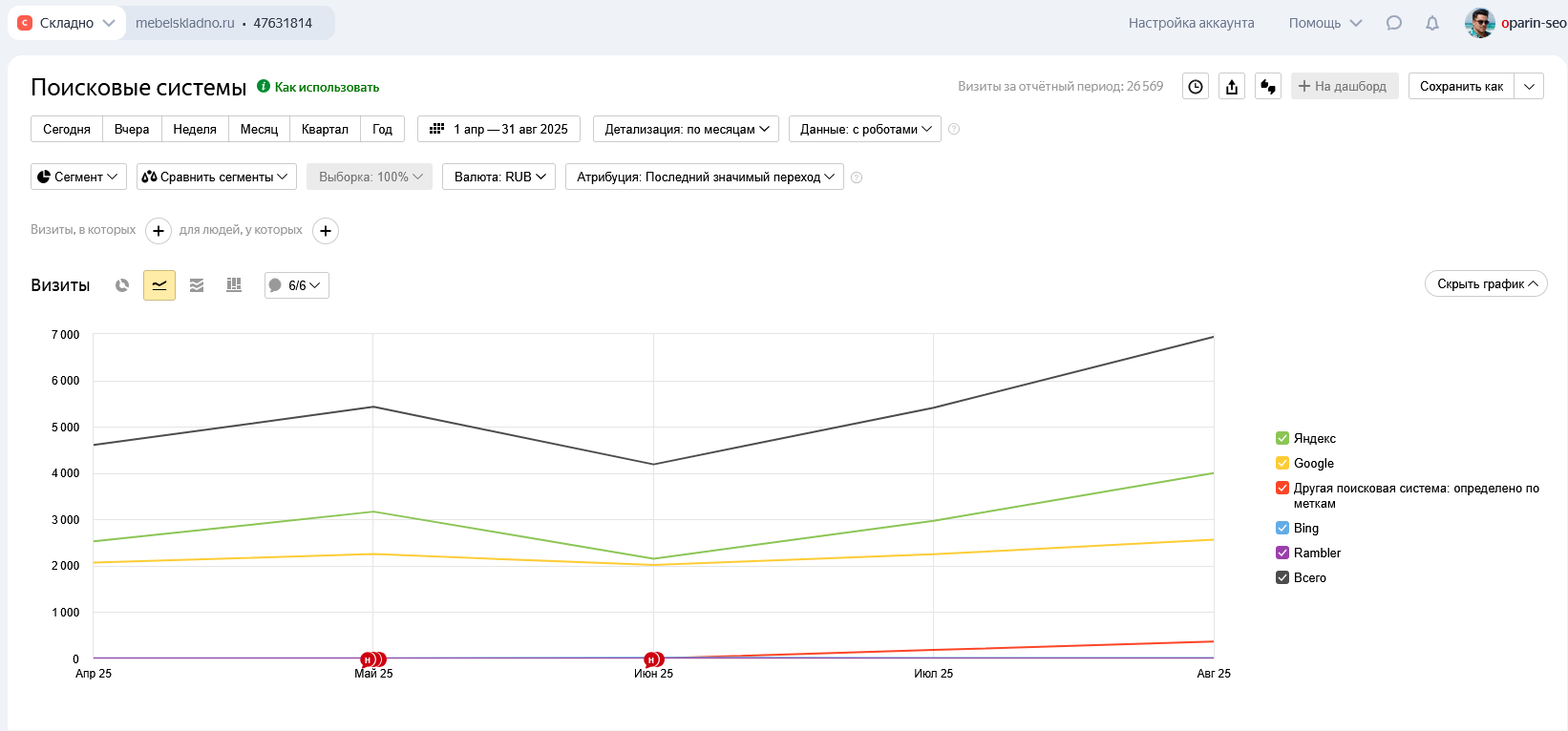The image size is (1568, 731).
Task: Click the thumbs up/down feedback icon
Action: pos(1268,87)
